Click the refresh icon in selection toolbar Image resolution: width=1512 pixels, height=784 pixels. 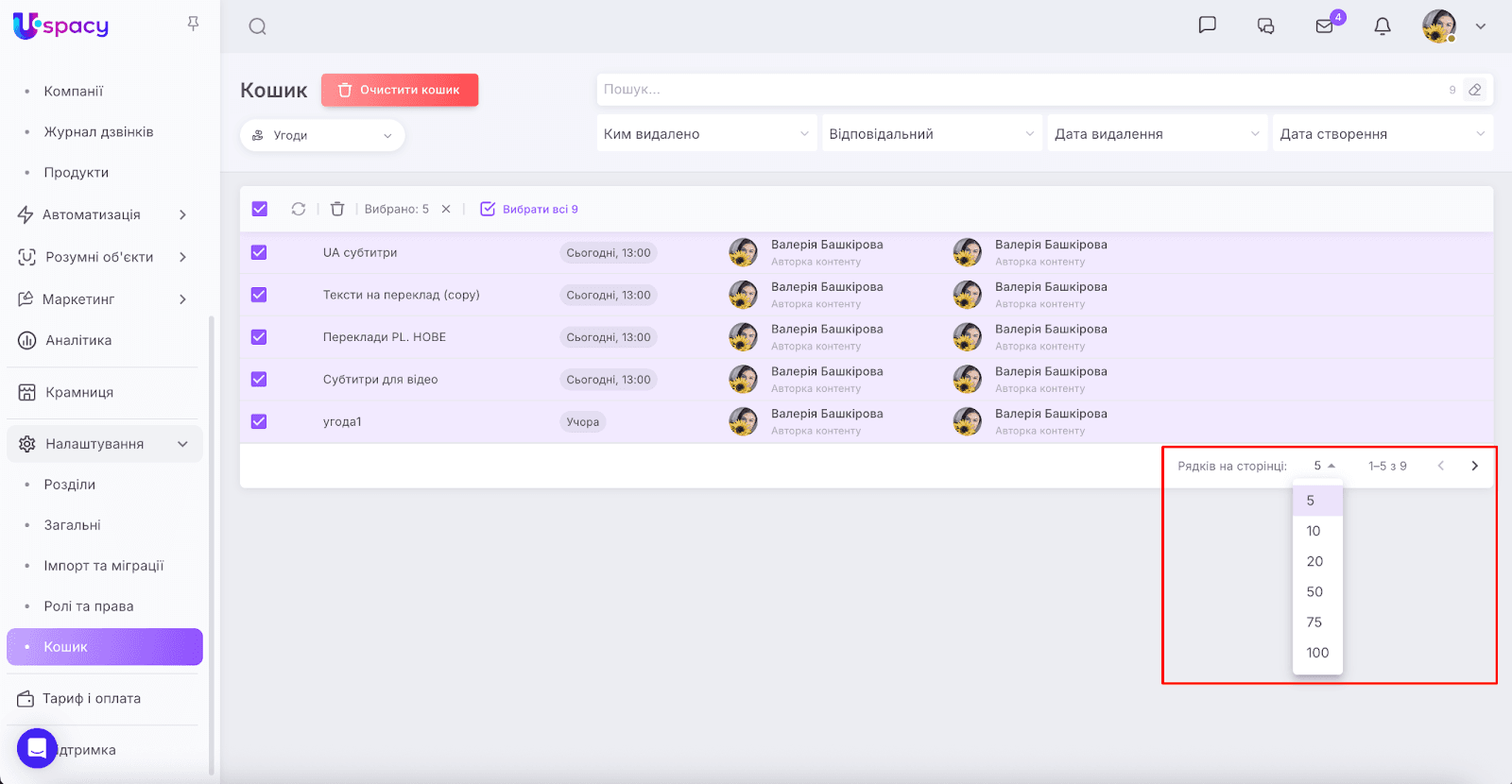299,209
